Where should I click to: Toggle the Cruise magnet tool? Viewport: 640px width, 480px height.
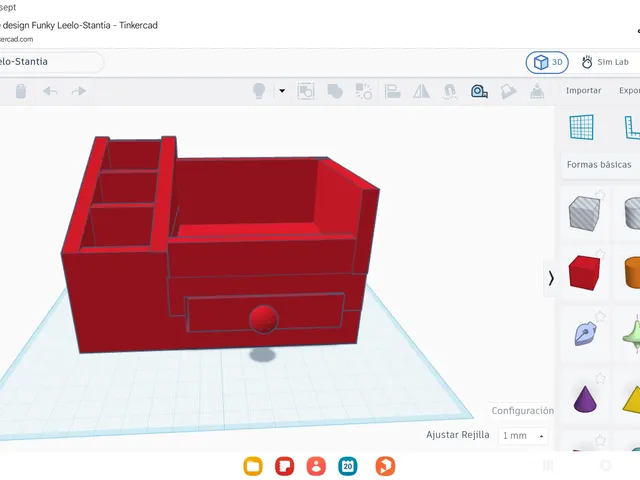coord(450,91)
